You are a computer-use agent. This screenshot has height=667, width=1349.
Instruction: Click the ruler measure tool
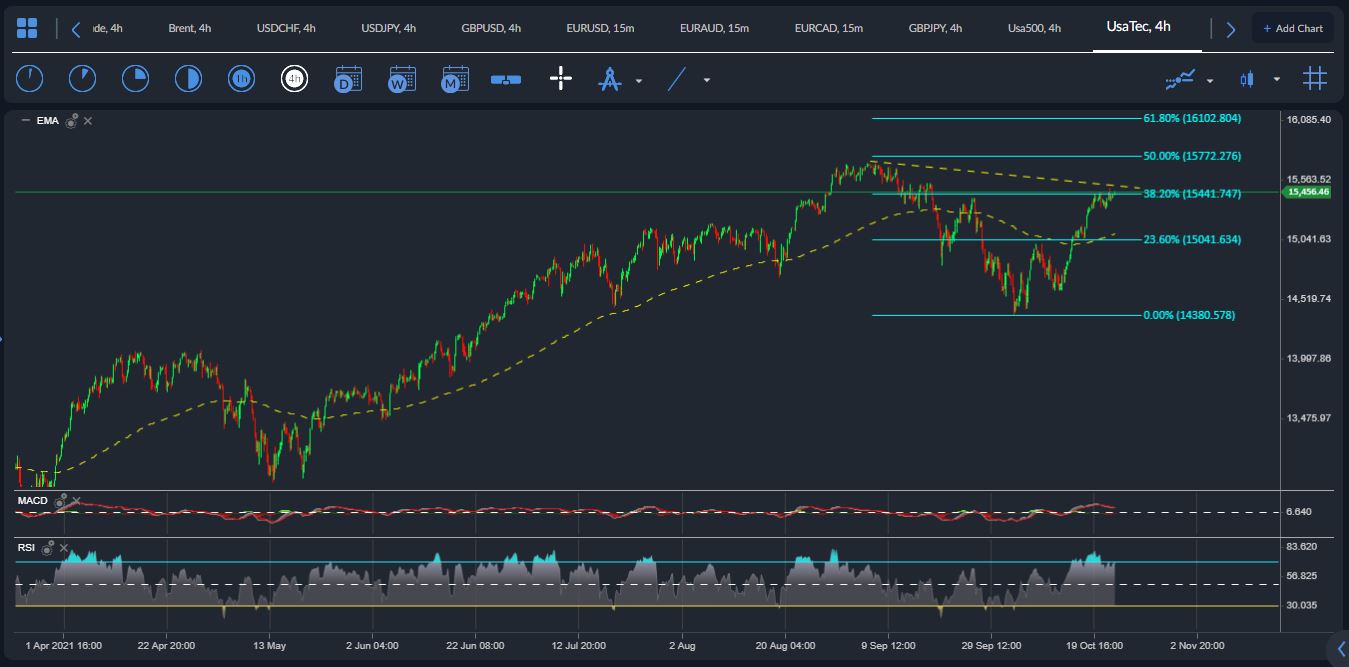[506, 80]
